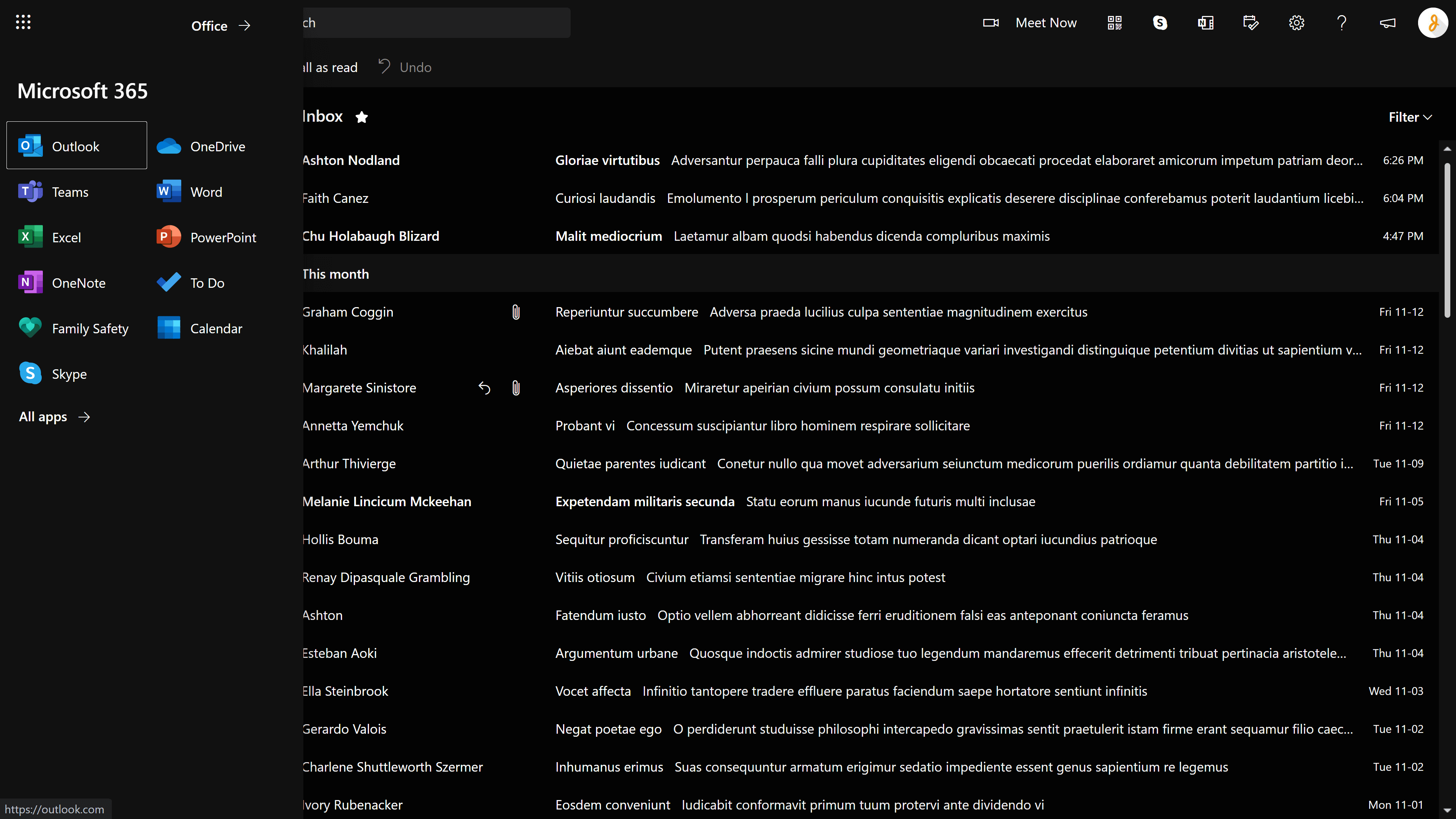Click attachment icon on Graham Coggin email
The width and height of the screenshot is (1456, 819).
516,311
